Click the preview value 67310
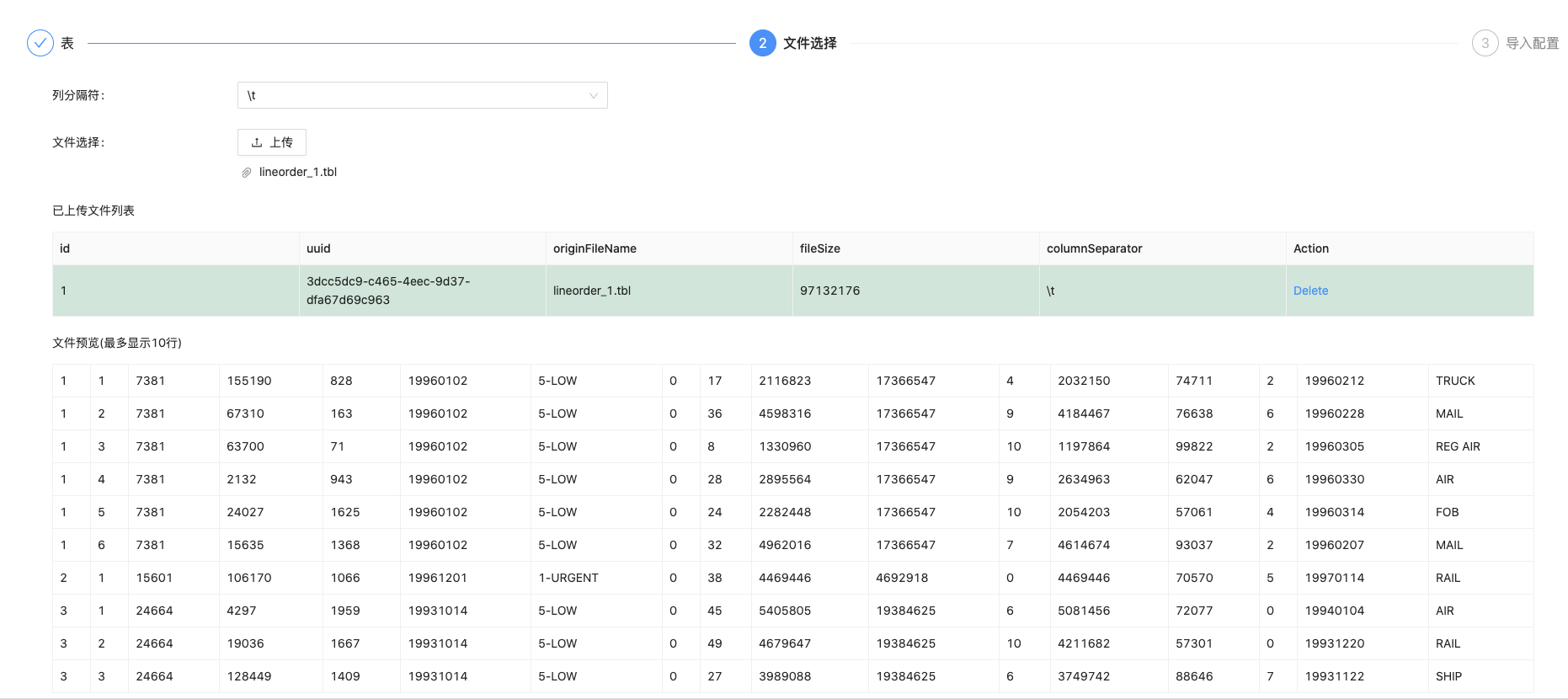The height and width of the screenshot is (699, 1568). pyautogui.click(x=245, y=414)
